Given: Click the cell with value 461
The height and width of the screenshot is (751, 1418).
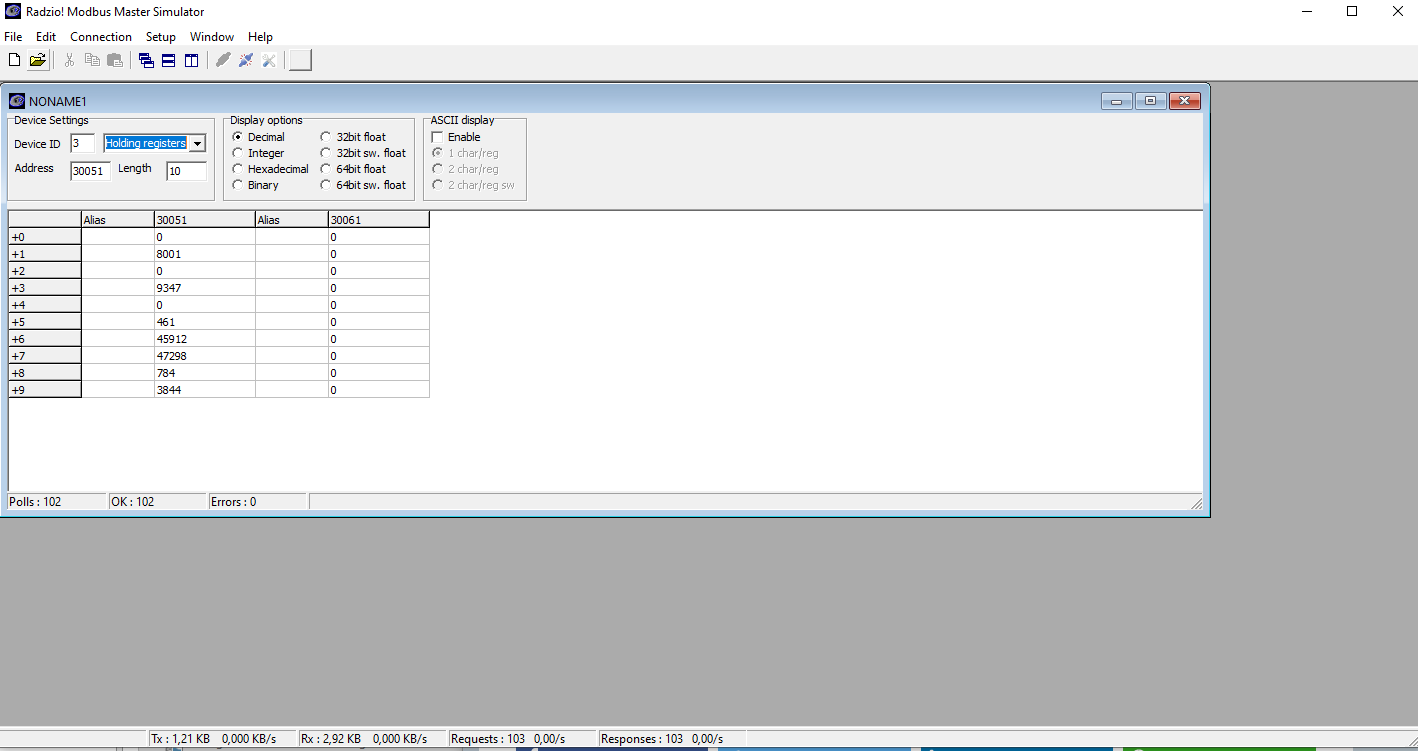Looking at the screenshot, I should (205, 322).
